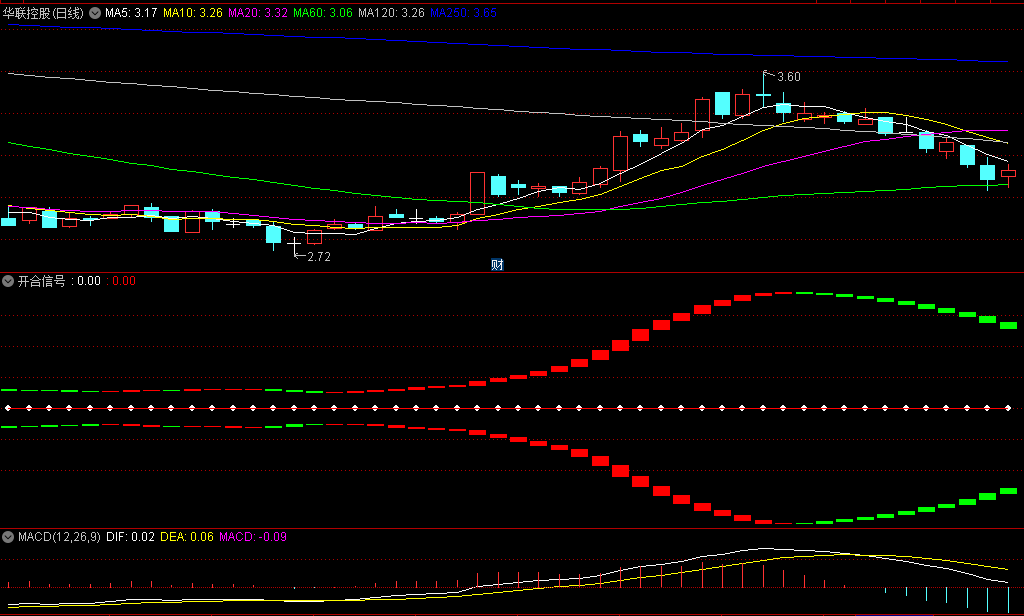Click the MA5: 3.17 label
Viewport: 1024px width, 616px height.
(131, 12)
